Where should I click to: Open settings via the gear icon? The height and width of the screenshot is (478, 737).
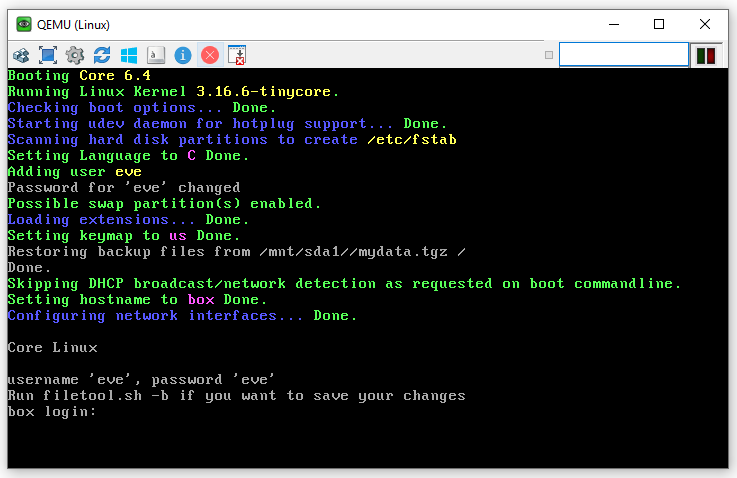click(75, 55)
